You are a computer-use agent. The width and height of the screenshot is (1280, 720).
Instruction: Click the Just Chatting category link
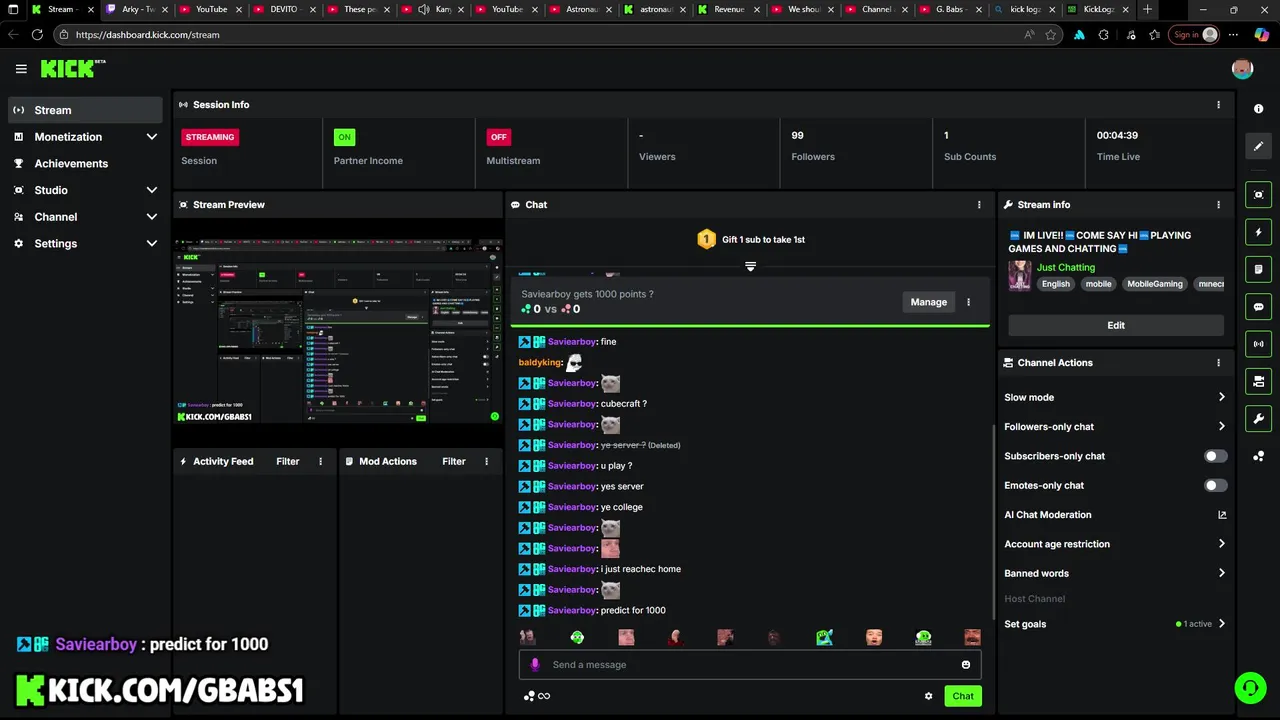[x=1066, y=268]
